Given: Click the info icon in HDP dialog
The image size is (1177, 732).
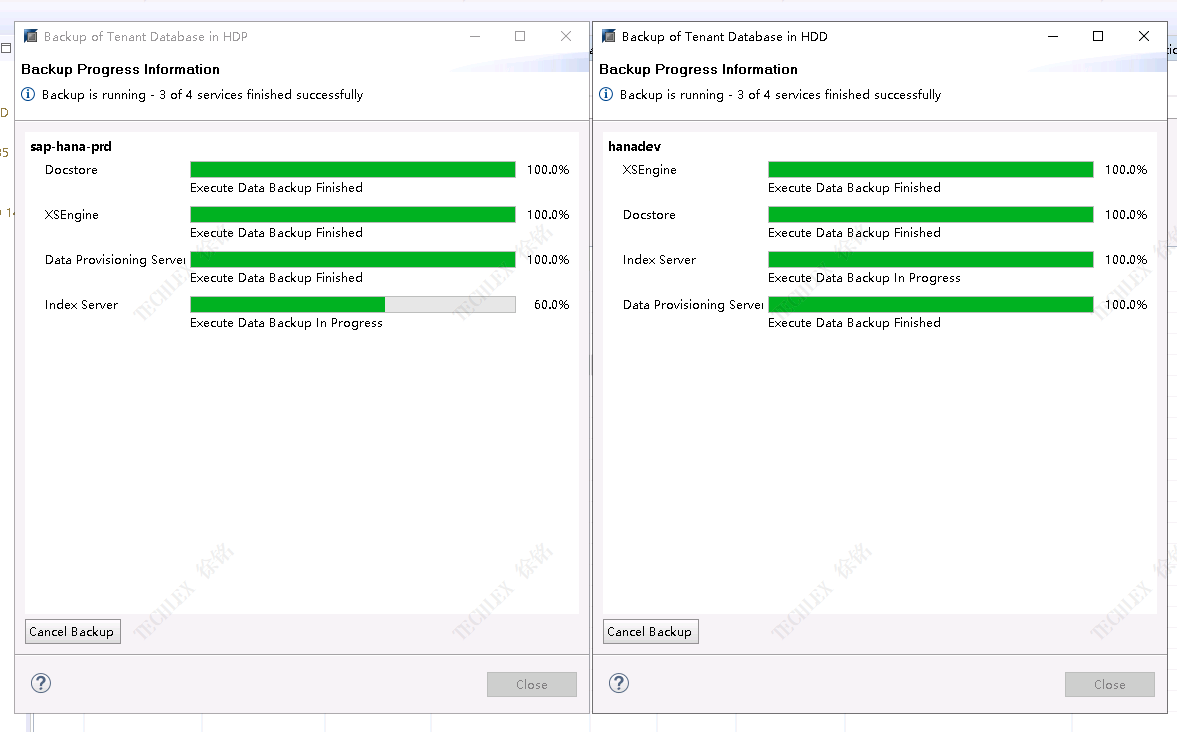Looking at the screenshot, I should (x=28, y=95).
